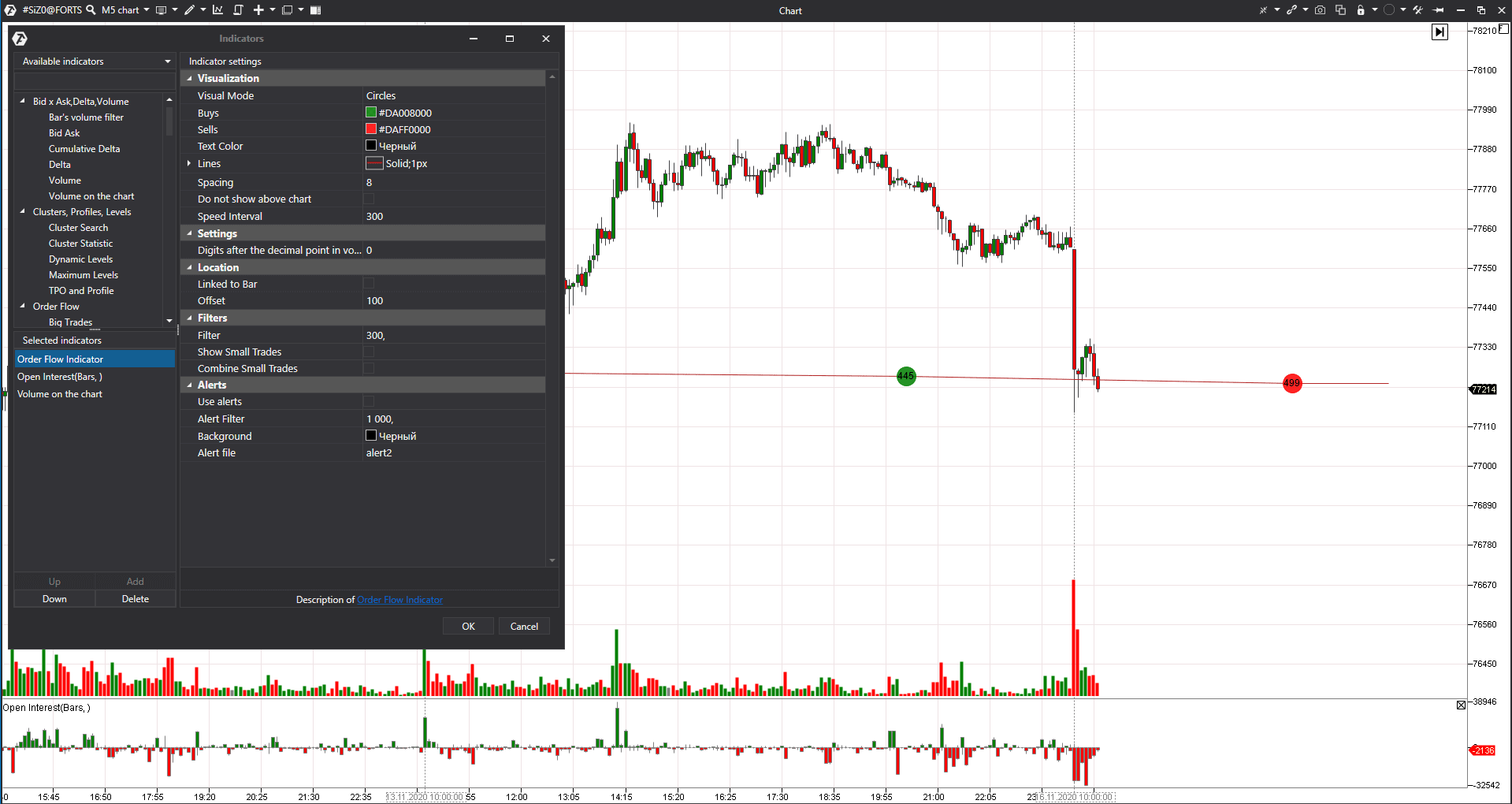Viewport: 1512px width, 804px height.
Task: Open chart settings wrench and hammer icon
Action: 1417,10
